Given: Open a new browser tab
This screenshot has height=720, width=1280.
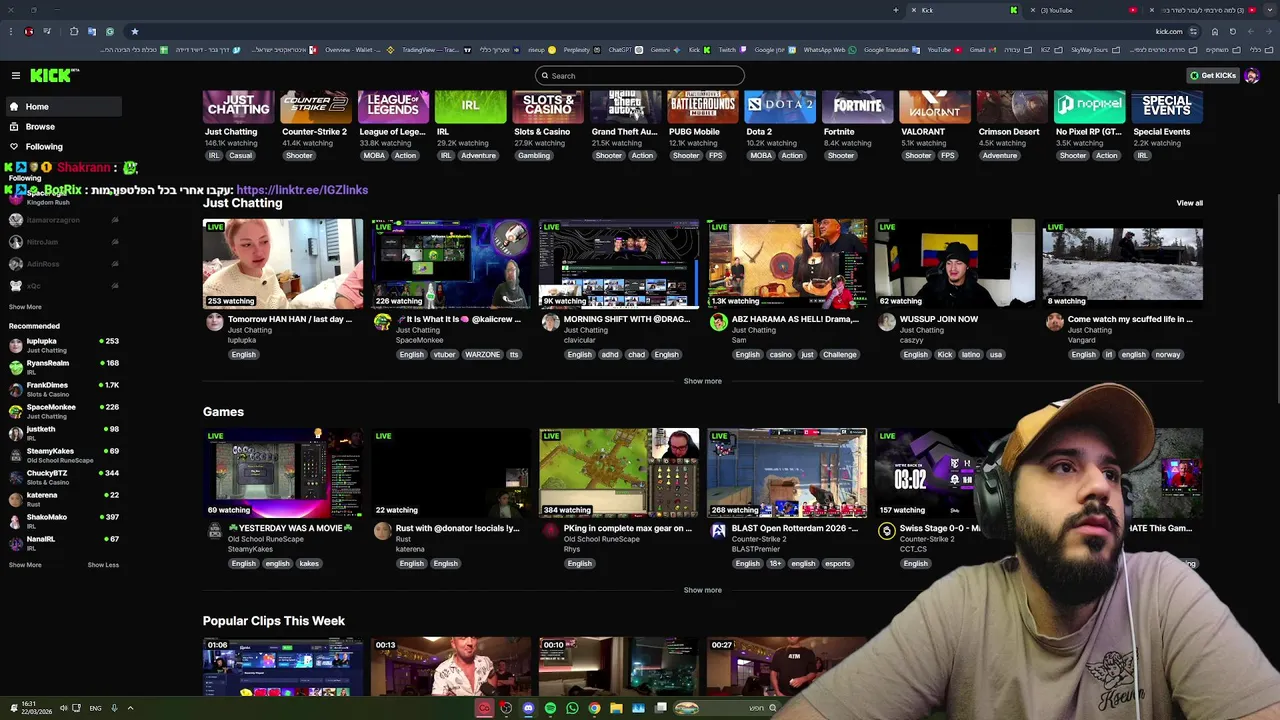Looking at the screenshot, I should click(x=895, y=10).
